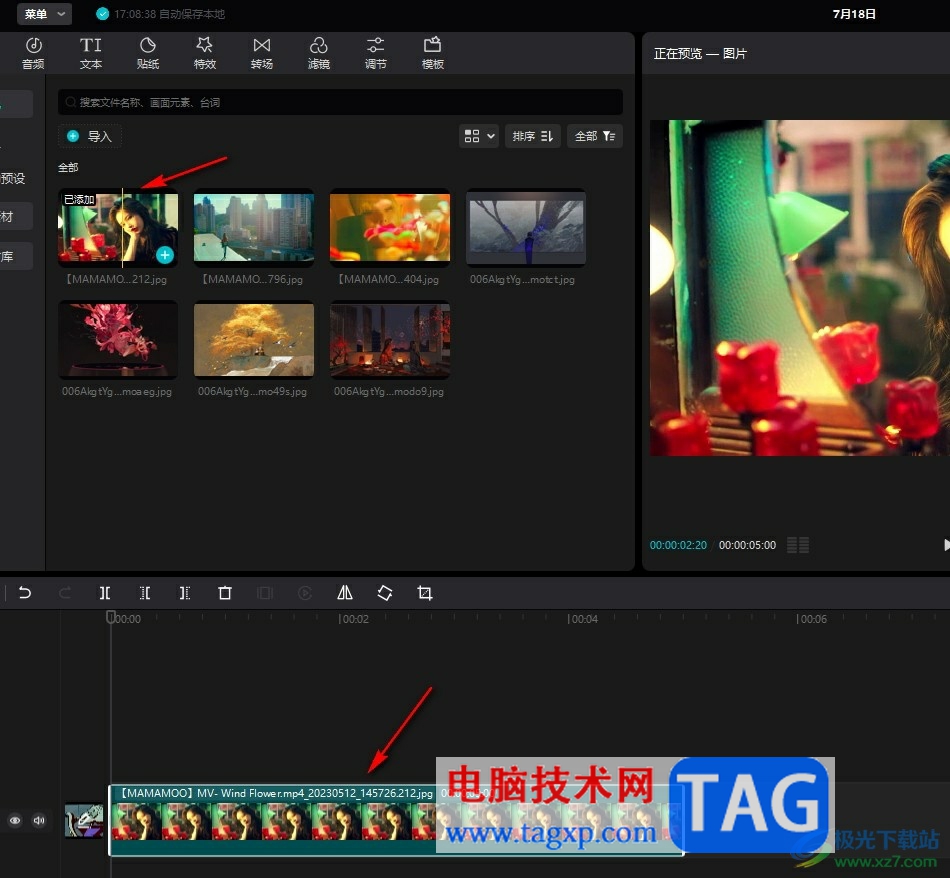Open the 调节 adjustment tab
The width and height of the screenshot is (950, 878).
[x=376, y=53]
